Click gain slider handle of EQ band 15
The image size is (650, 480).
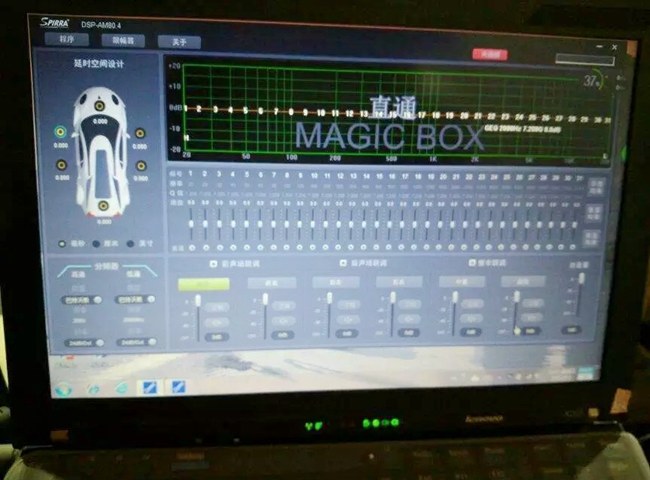(x=376, y=224)
